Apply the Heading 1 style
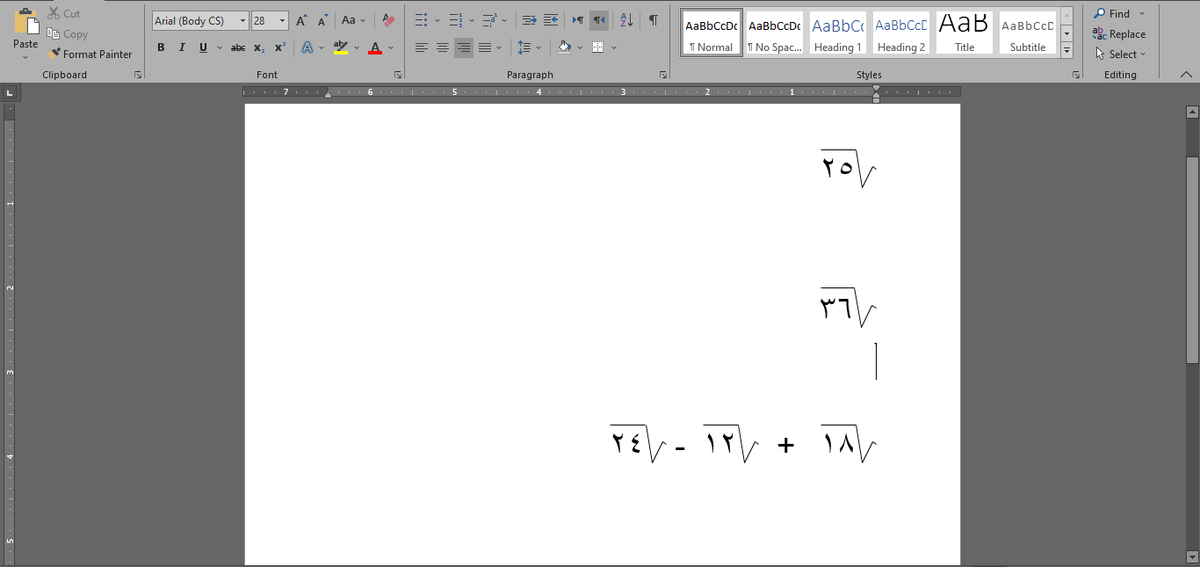 pyautogui.click(x=838, y=33)
